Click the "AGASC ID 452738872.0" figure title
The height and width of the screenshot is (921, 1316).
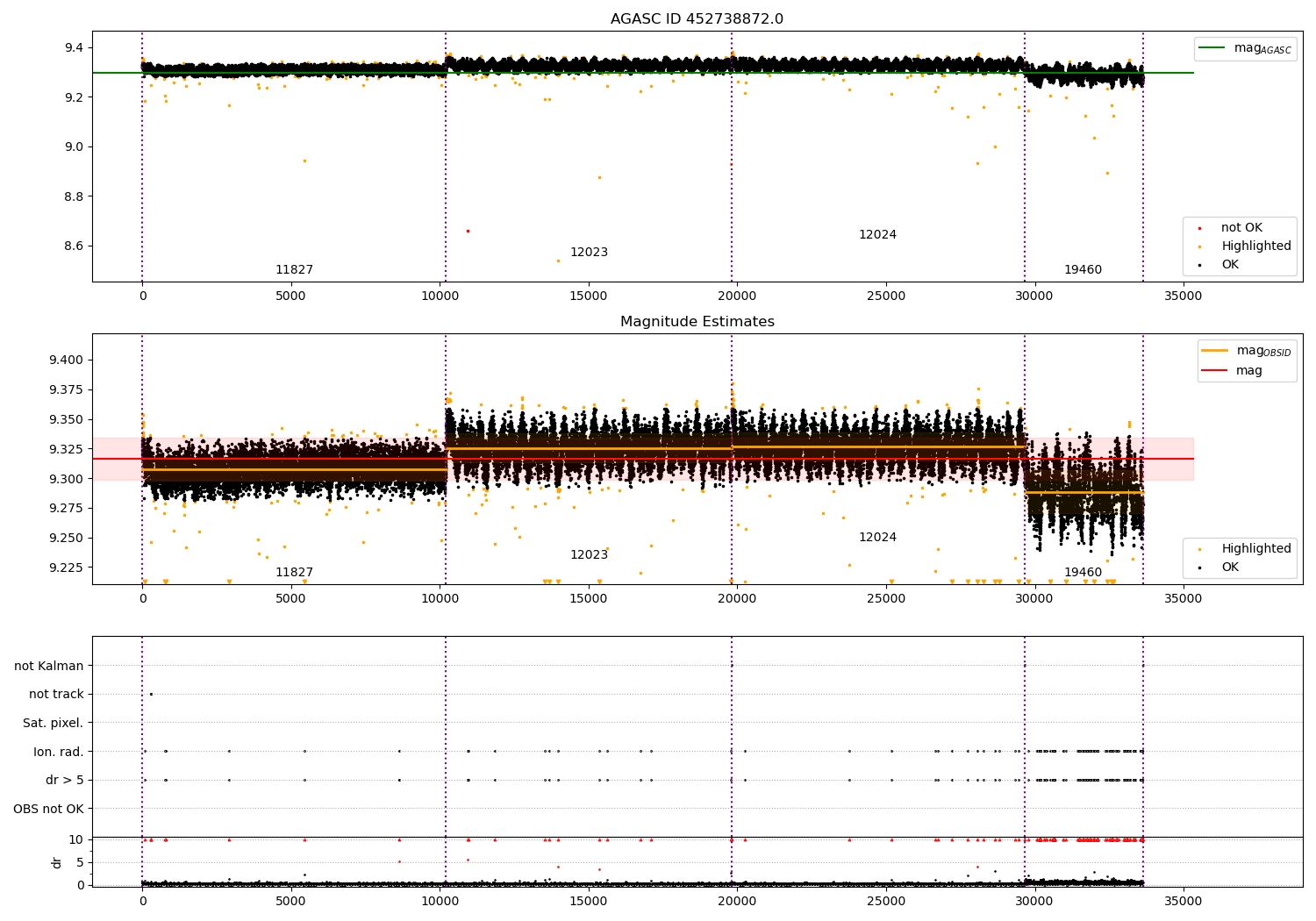pyautogui.click(x=697, y=19)
